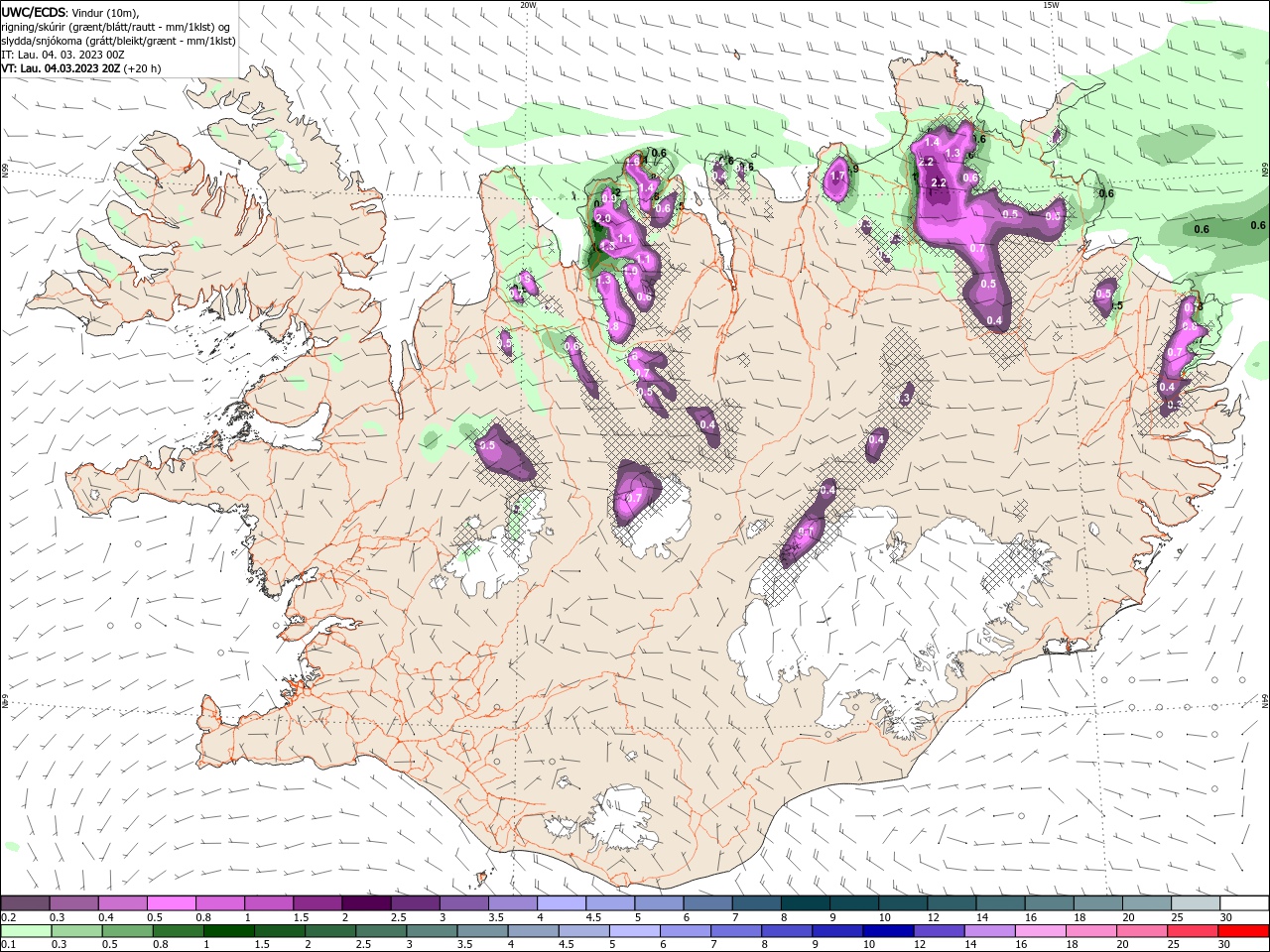Click the '(+20 h)' forecast offset text
The image size is (1270, 952).
pyautogui.click(x=143, y=68)
